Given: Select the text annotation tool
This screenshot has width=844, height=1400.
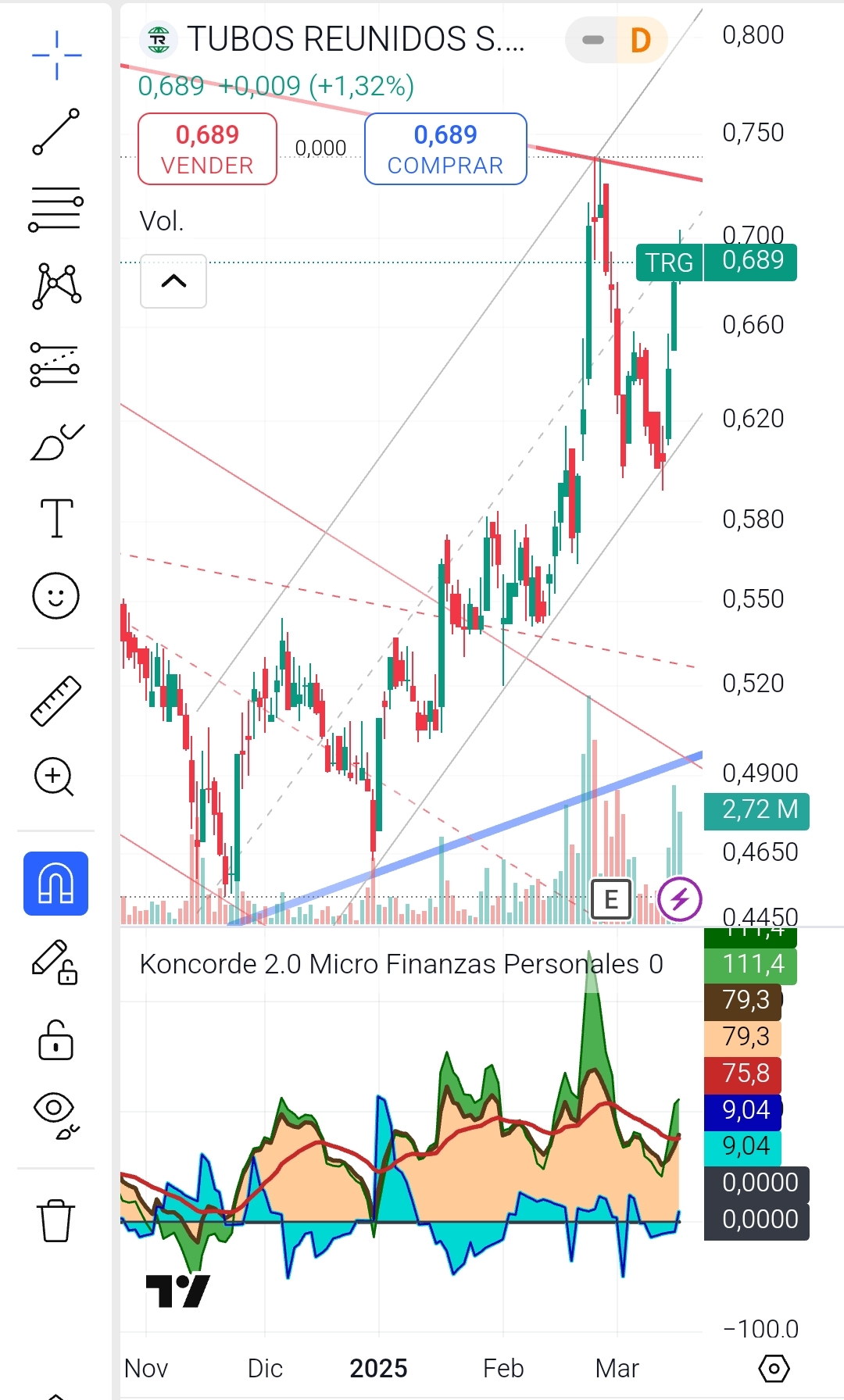Looking at the screenshot, I should [x=56, y=518].
